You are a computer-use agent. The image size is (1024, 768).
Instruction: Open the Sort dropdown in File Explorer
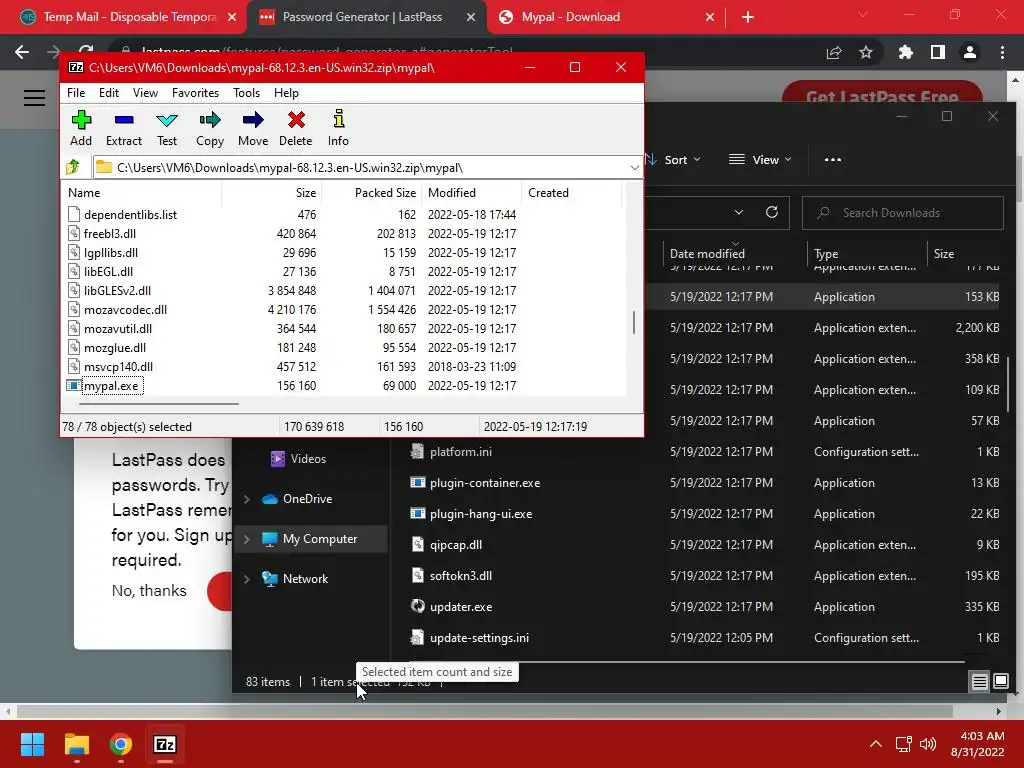673,159
